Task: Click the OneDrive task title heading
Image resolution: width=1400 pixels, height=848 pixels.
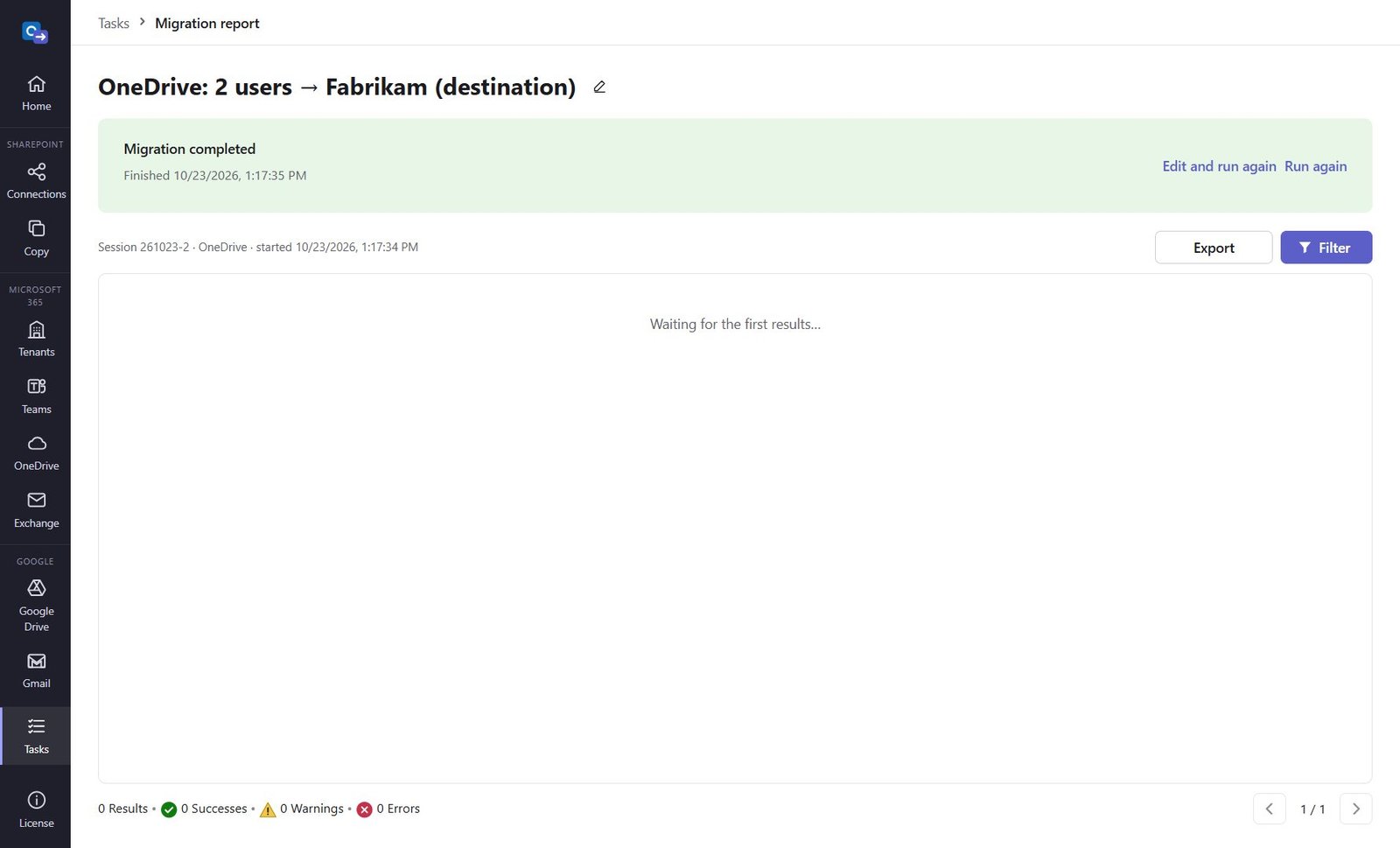Action: (x=337, y=87)
